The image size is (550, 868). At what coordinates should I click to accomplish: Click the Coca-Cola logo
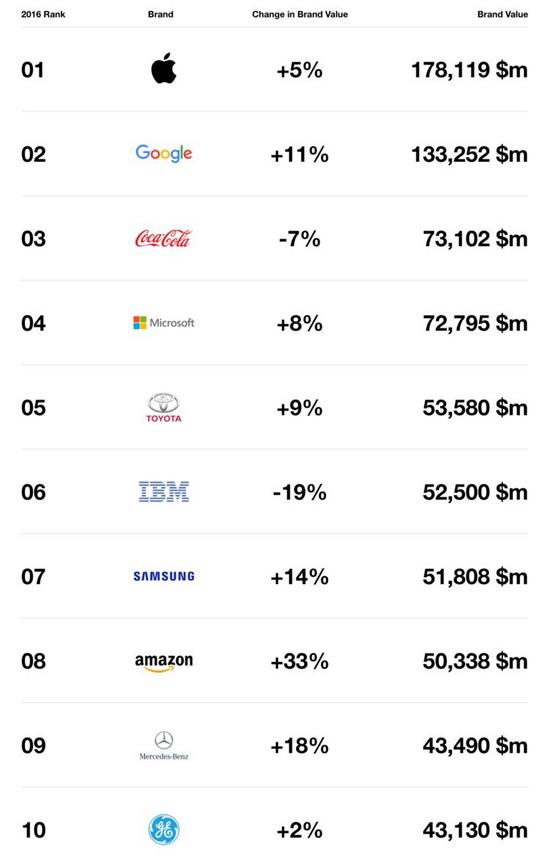(x=163, y=238)
